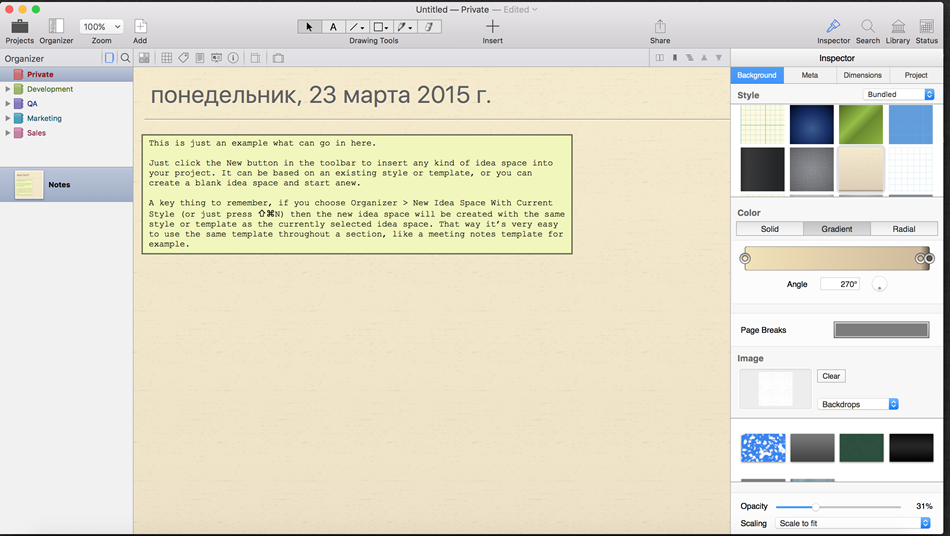Click the tag icon in secondary toolbar
The width and height of the screenshot is (950, 536).
pyautogui.click(x=183, y=58)
